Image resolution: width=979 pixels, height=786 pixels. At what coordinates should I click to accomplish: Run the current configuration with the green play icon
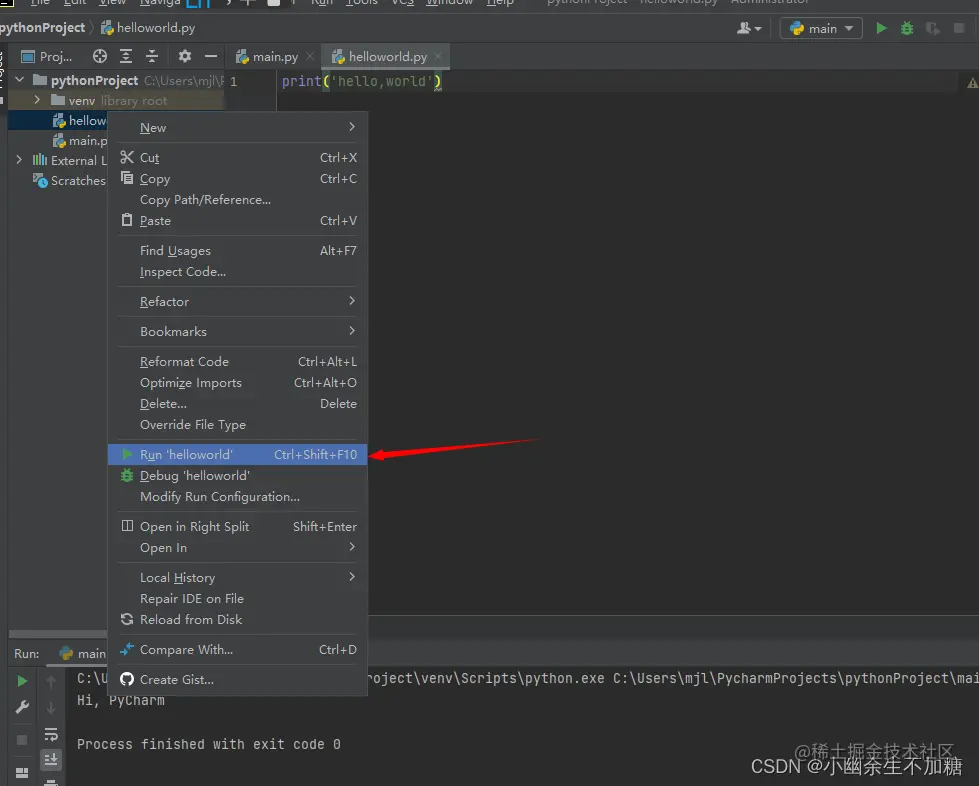[x=881, y=28]
